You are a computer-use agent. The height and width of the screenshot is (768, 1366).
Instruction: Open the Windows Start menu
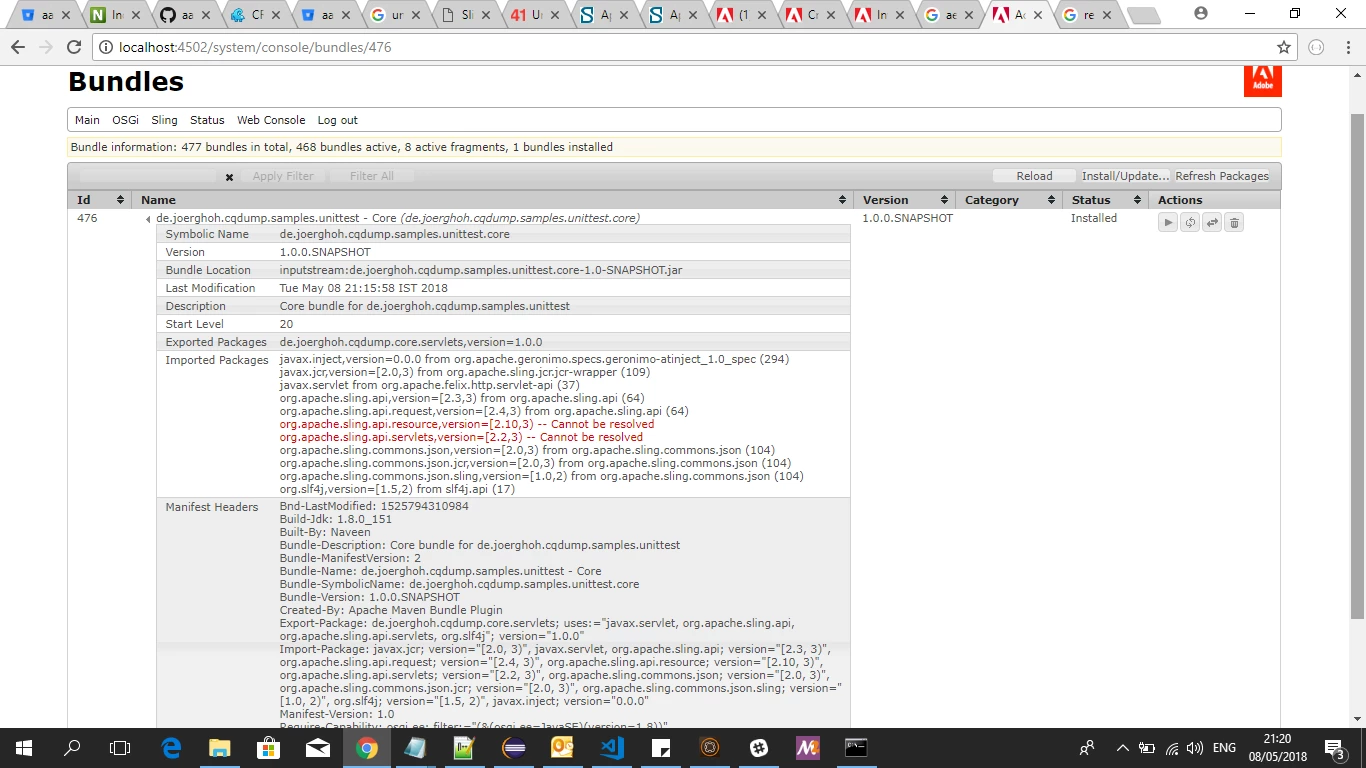pyautogui.click(x=24, y=748)
